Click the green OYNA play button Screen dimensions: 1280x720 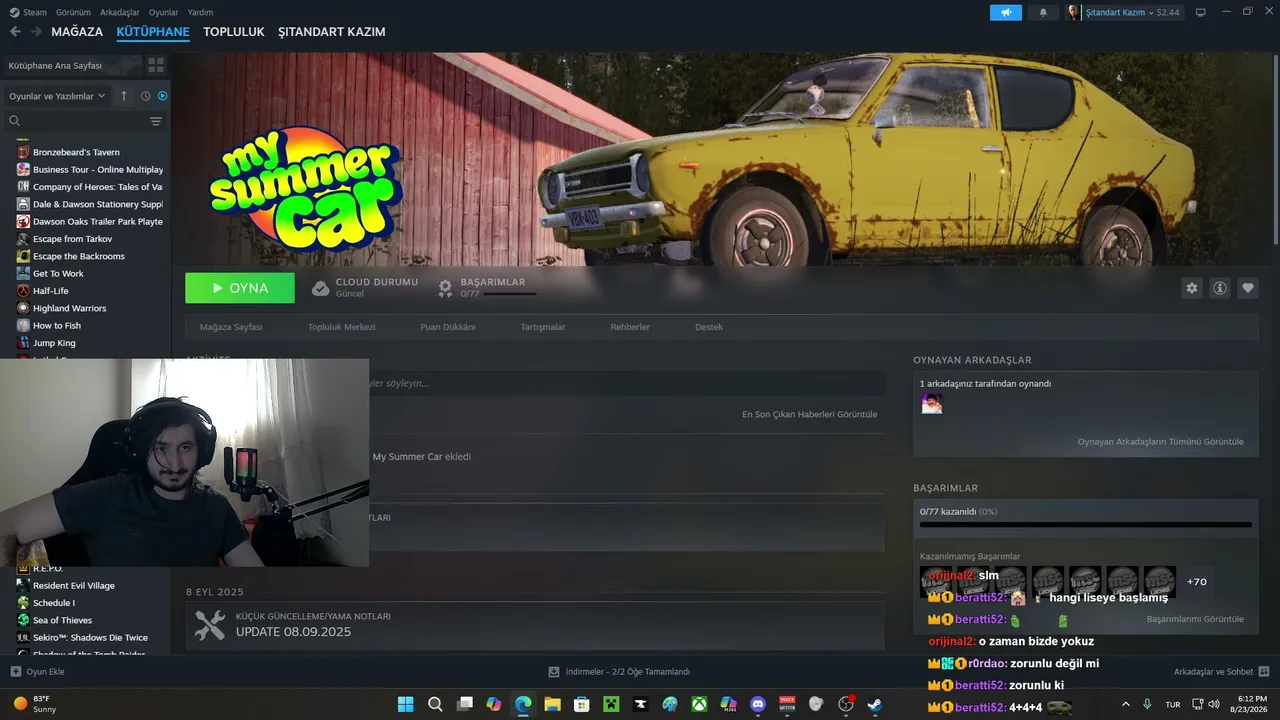click(240, 288)
